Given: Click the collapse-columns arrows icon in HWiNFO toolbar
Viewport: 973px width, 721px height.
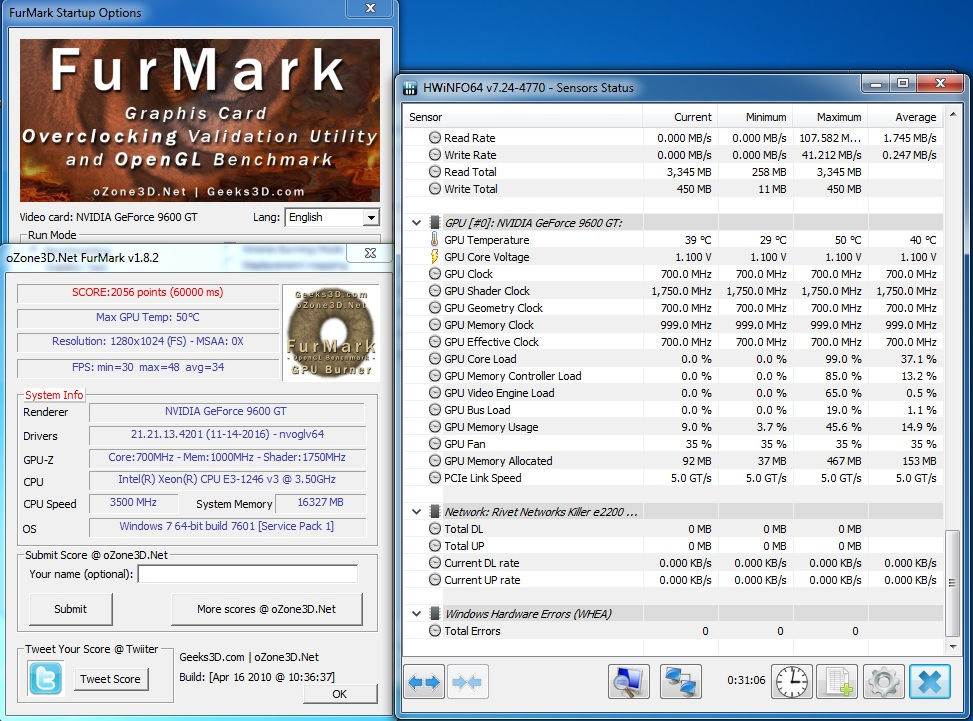Looking at the screenshot, I should (467, 682).
